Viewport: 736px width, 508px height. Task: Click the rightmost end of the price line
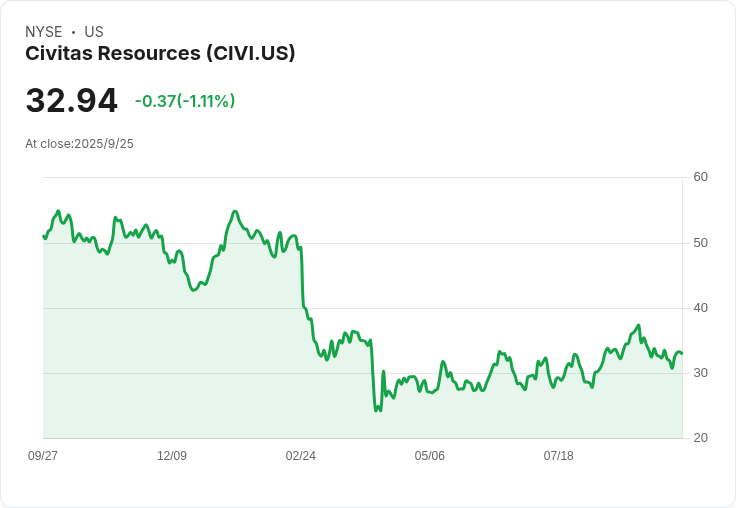(682, 353)
